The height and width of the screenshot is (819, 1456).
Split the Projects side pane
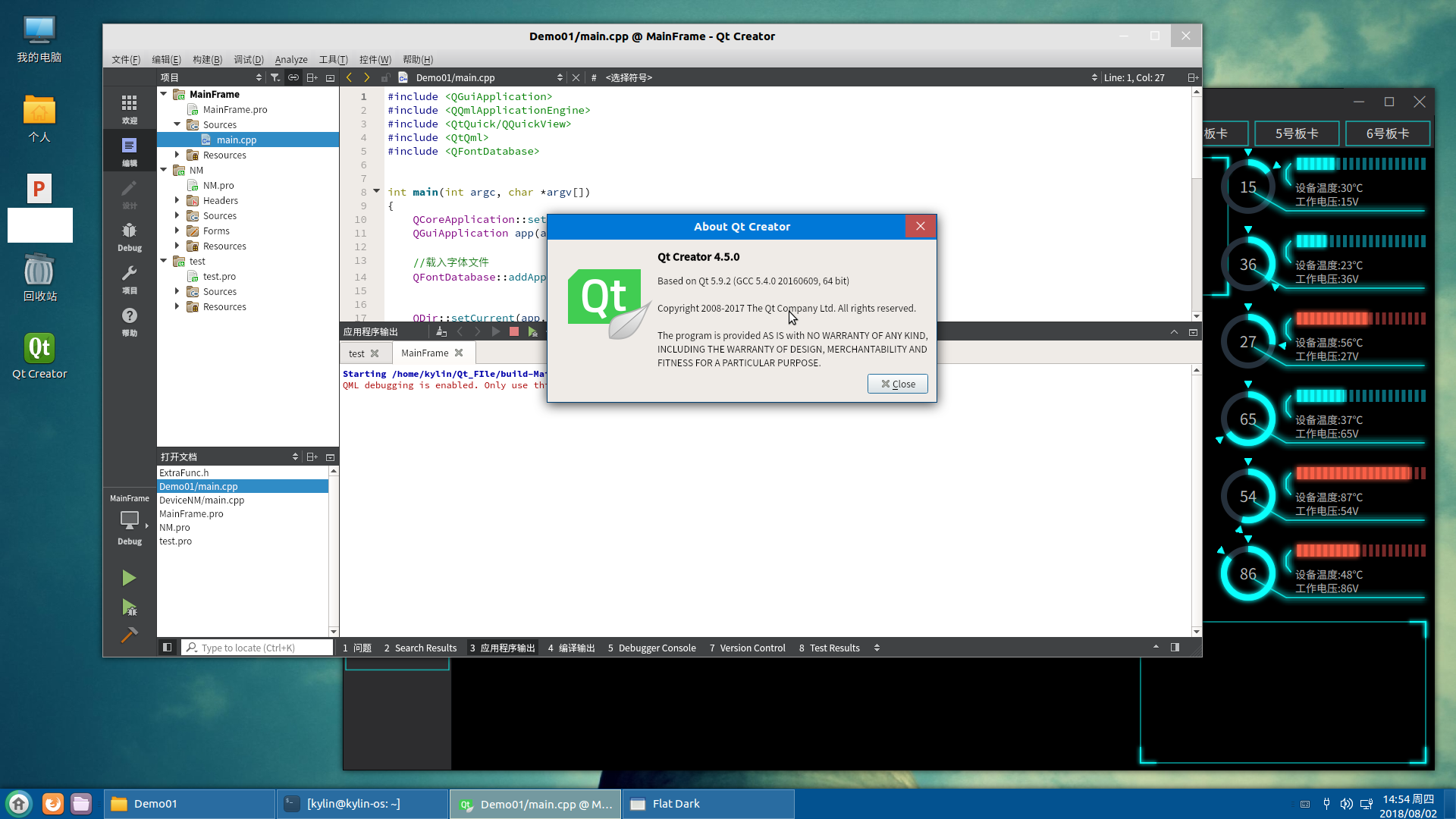pyautogui.click(x=312, y=77)
